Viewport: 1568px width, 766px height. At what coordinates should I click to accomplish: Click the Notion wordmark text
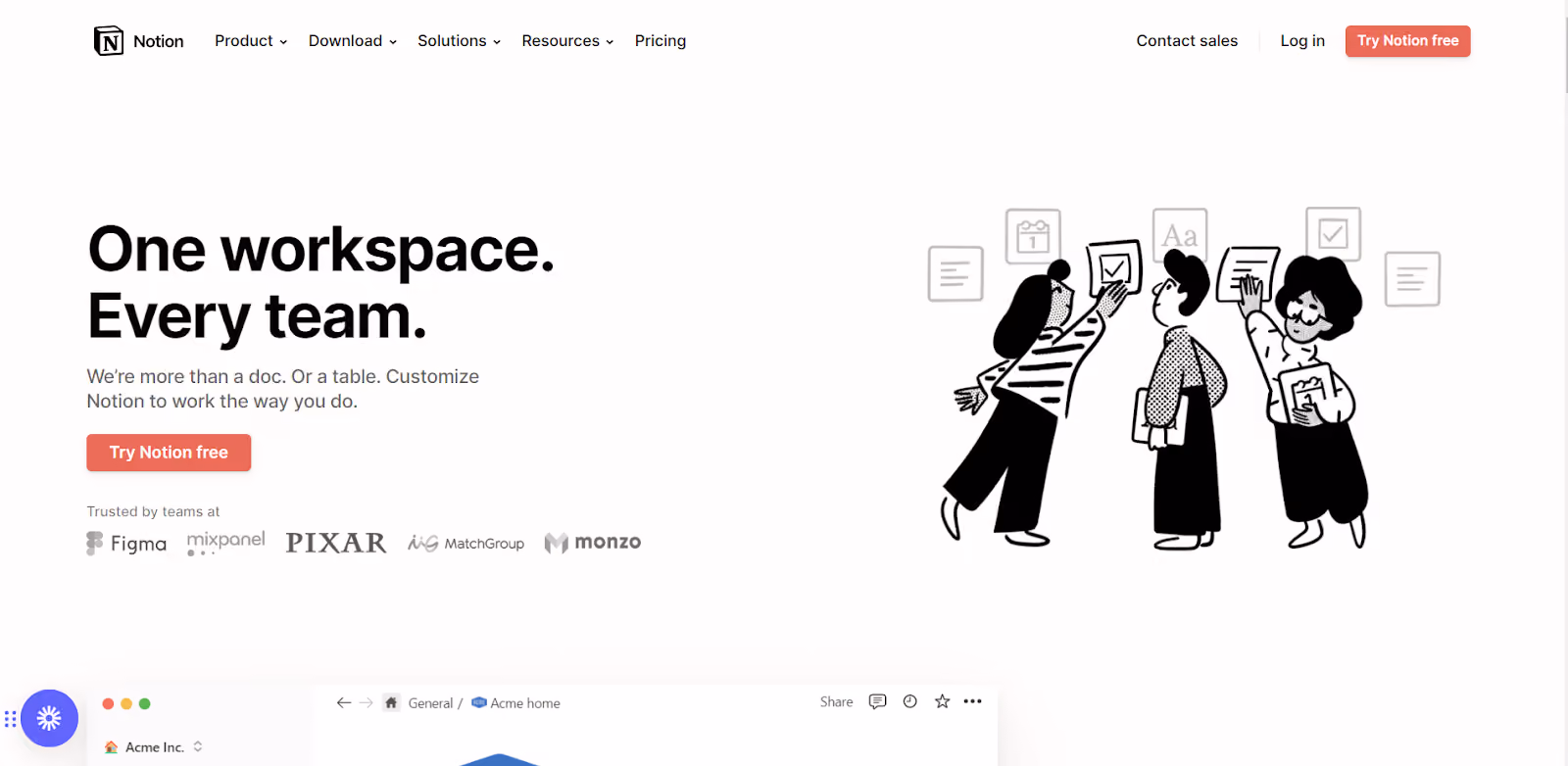(159, 41)
